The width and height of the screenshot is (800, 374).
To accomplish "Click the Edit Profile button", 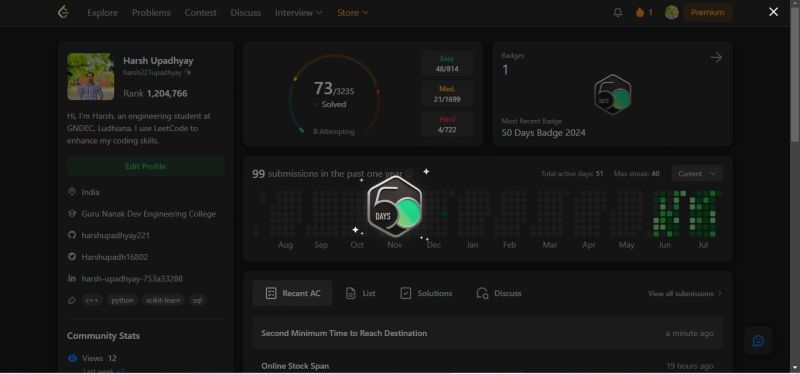I will click(145, 166).
